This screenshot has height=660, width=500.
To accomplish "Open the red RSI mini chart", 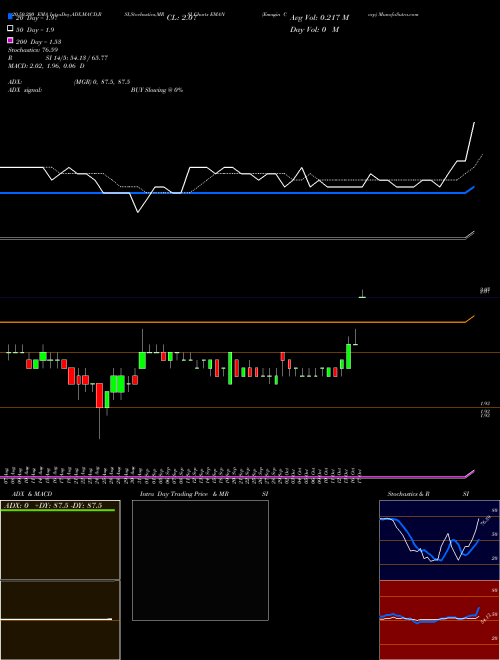I will (x=439, y=620).
